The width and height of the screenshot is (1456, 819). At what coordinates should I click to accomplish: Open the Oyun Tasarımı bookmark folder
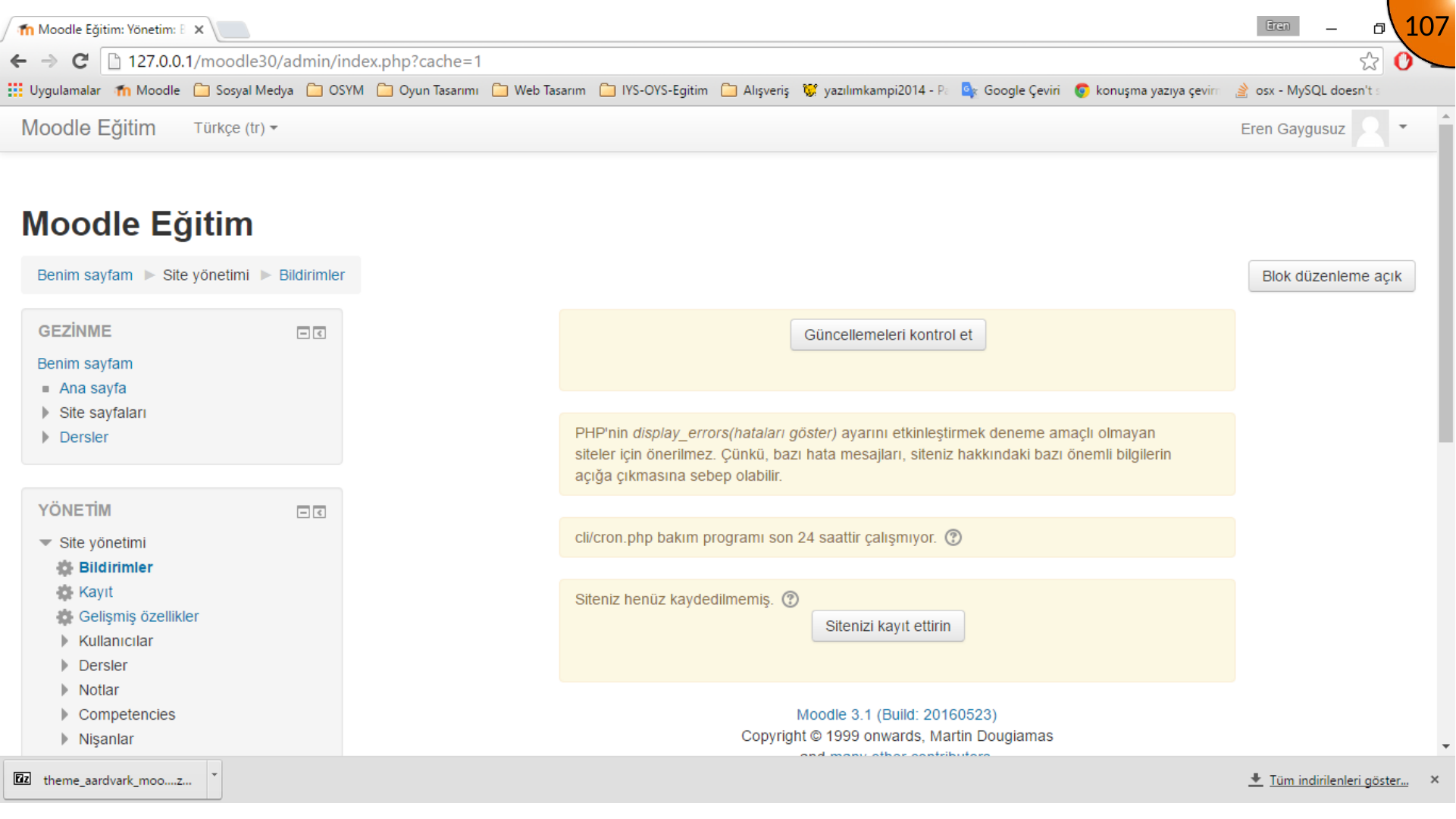(x=428, y=90)
